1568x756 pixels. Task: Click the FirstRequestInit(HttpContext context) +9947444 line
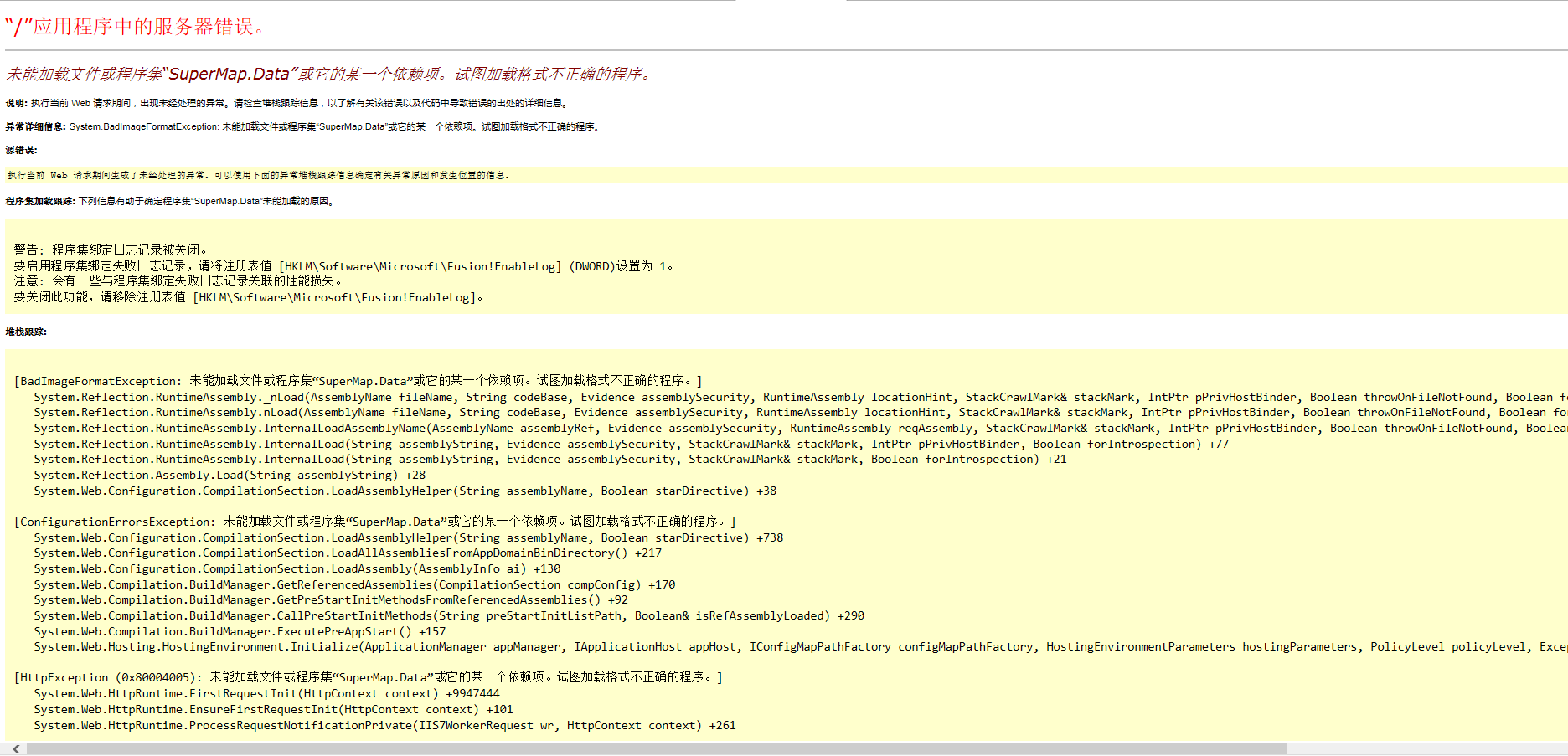click(266, 693)
